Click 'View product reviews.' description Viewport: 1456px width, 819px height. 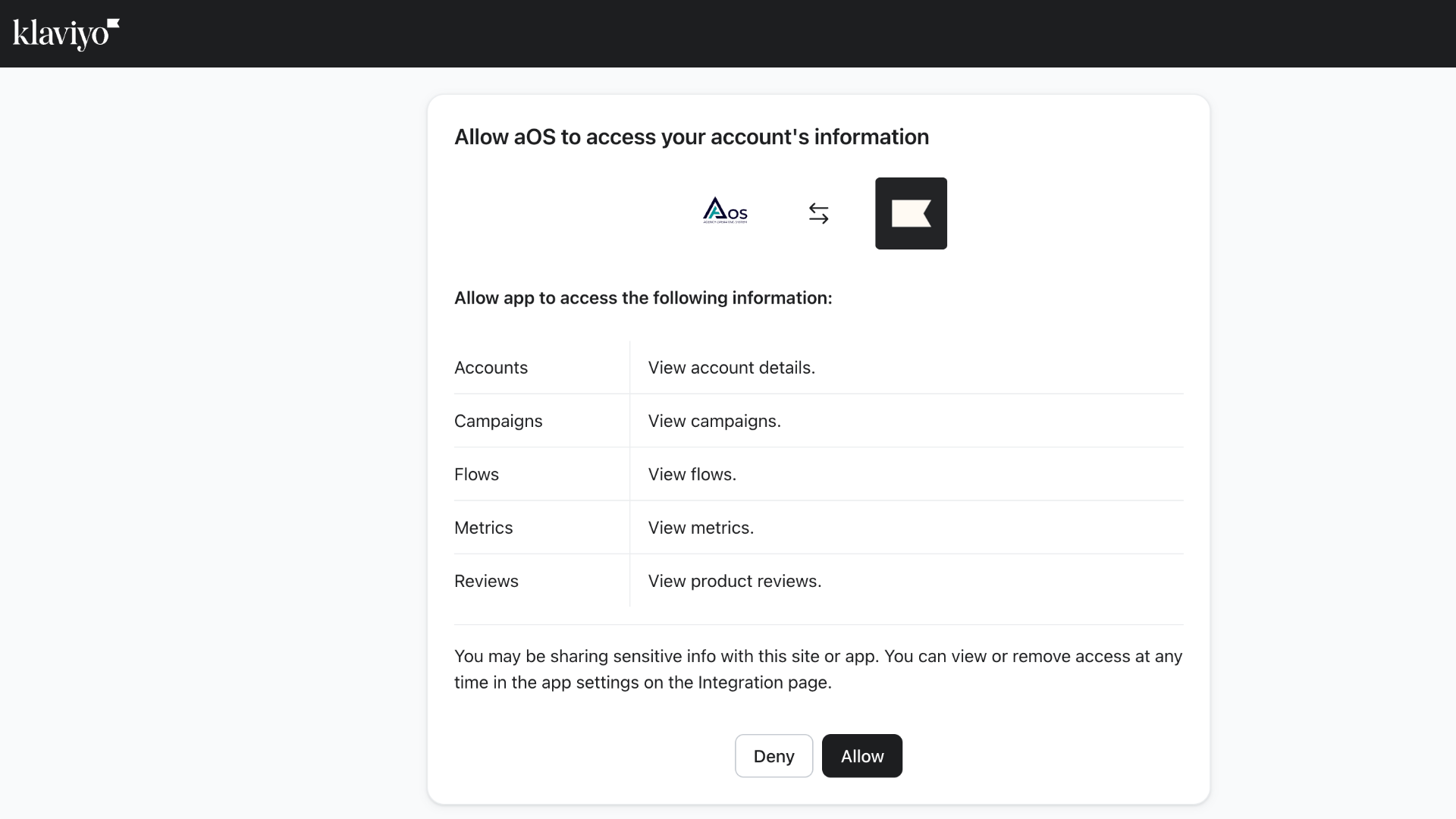735,581
